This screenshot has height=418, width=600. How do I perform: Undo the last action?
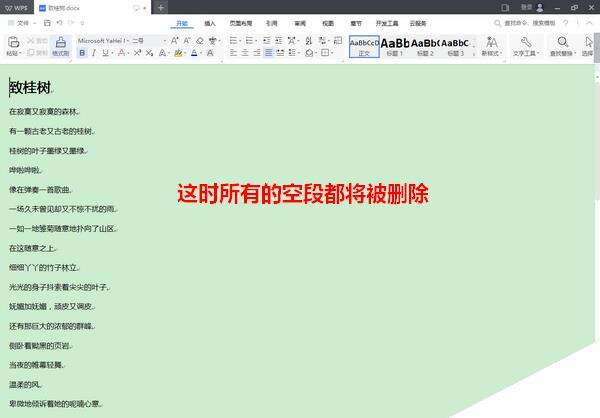pyautogui.click(x=59, y=23)
